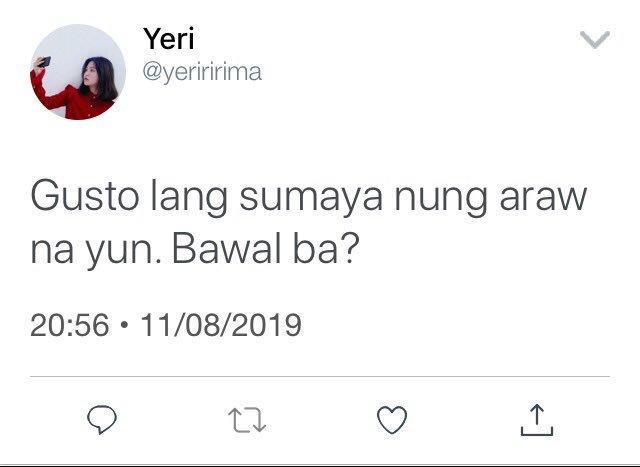This screenshot has height=467, width=640.
Task: Tap the share button under the tweet
Action: point(537,420)
